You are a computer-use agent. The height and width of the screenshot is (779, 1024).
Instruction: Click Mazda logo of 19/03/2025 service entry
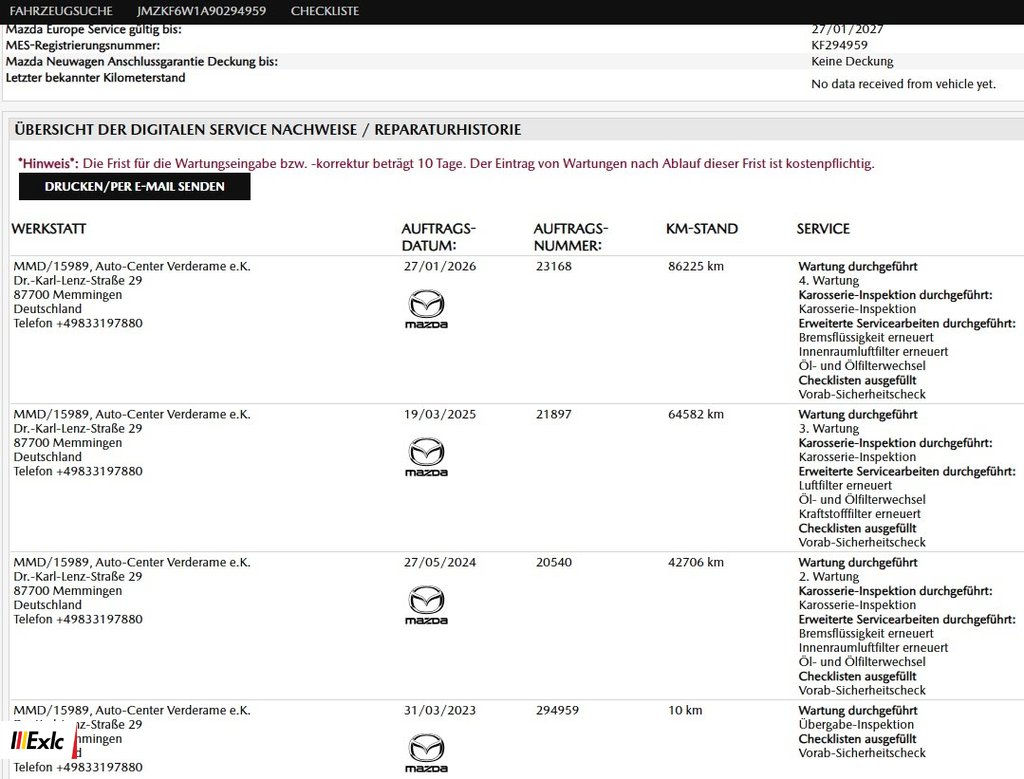pyautogui.click(x=426, y=457)
